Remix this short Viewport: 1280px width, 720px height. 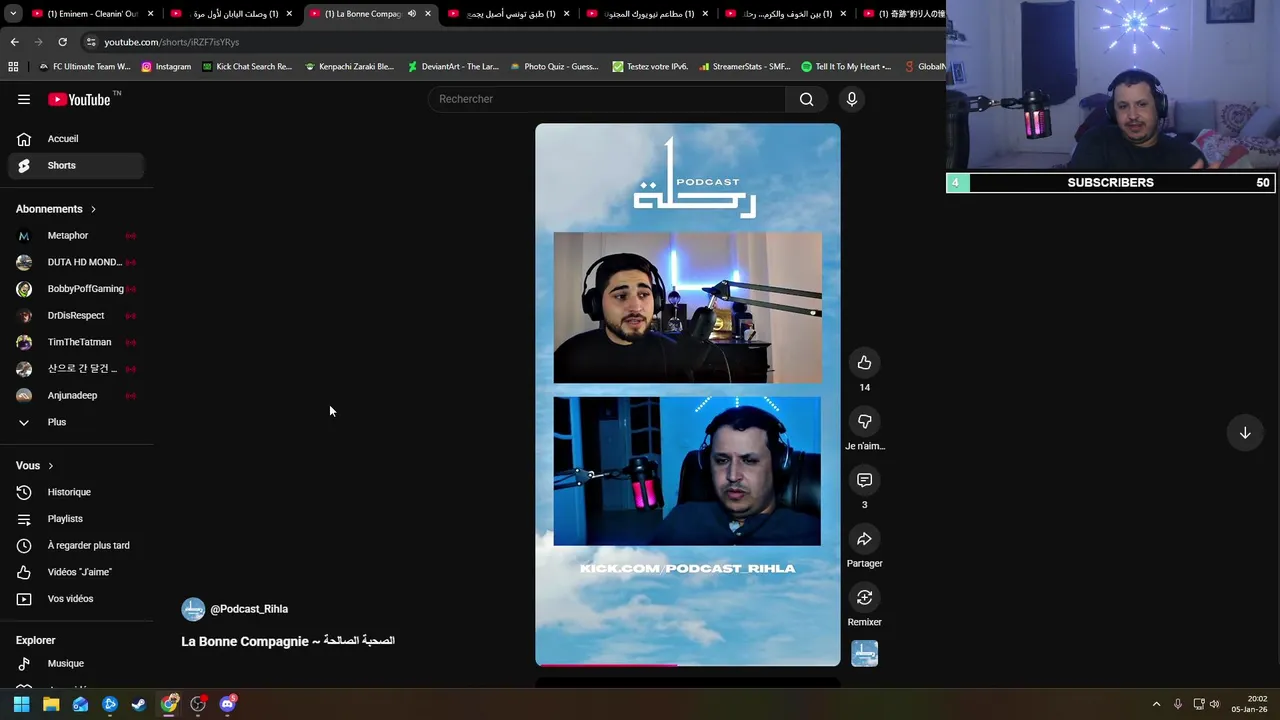tap(864, 597)
